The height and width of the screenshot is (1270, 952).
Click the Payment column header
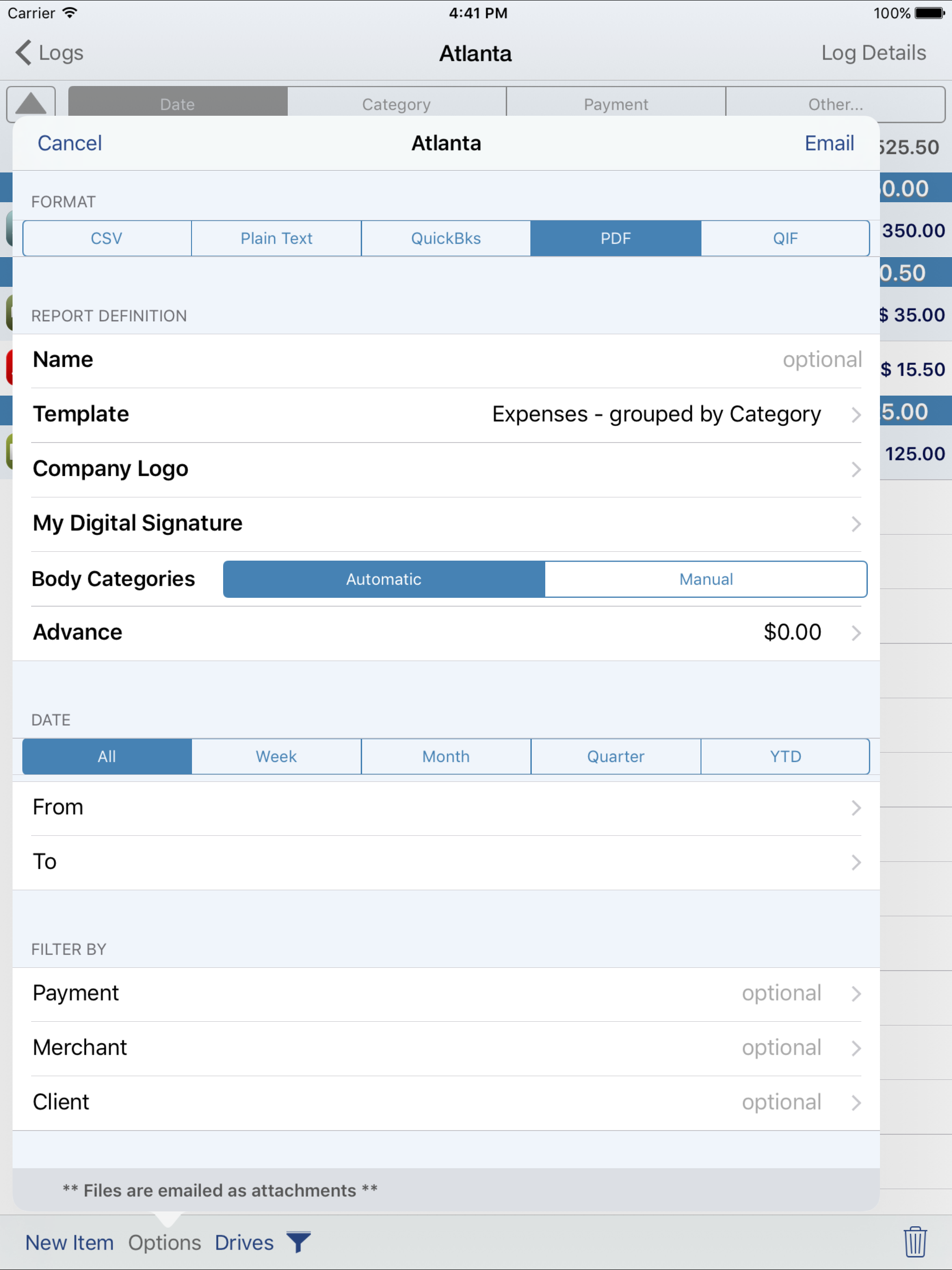pos(616,103)
